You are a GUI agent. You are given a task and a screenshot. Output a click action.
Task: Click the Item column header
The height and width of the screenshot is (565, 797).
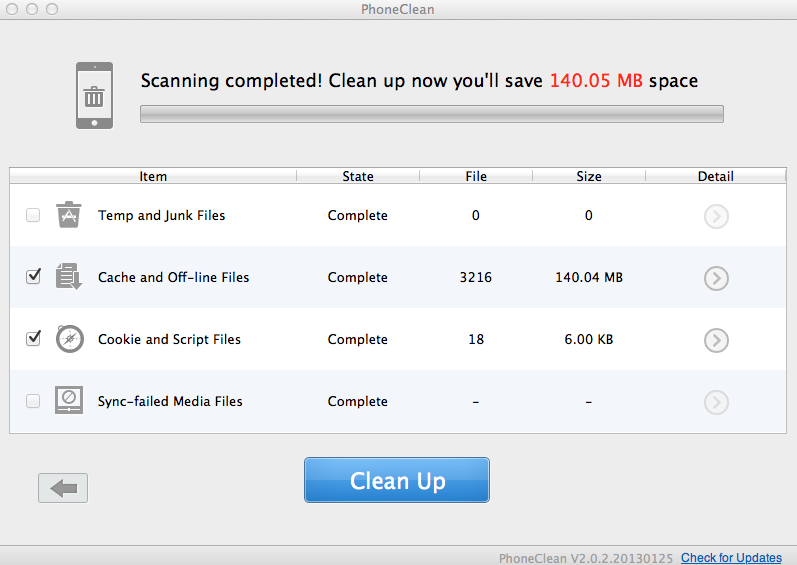tap(153, 176)
